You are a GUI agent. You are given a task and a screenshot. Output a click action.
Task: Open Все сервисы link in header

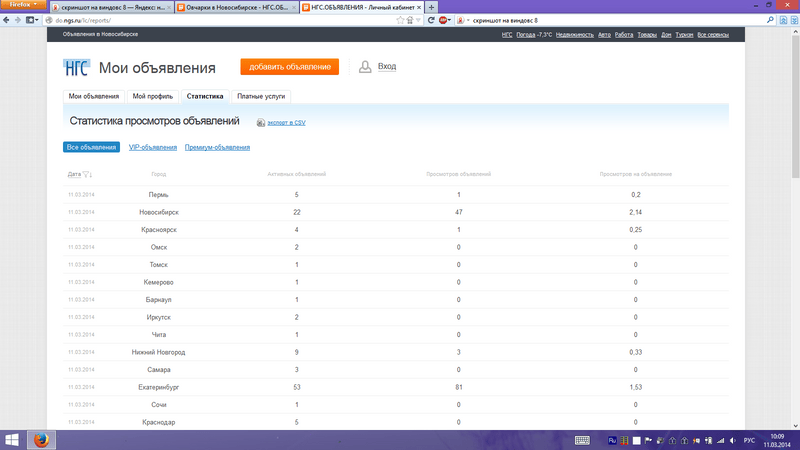pyautogui.click(x=713, y=35)
